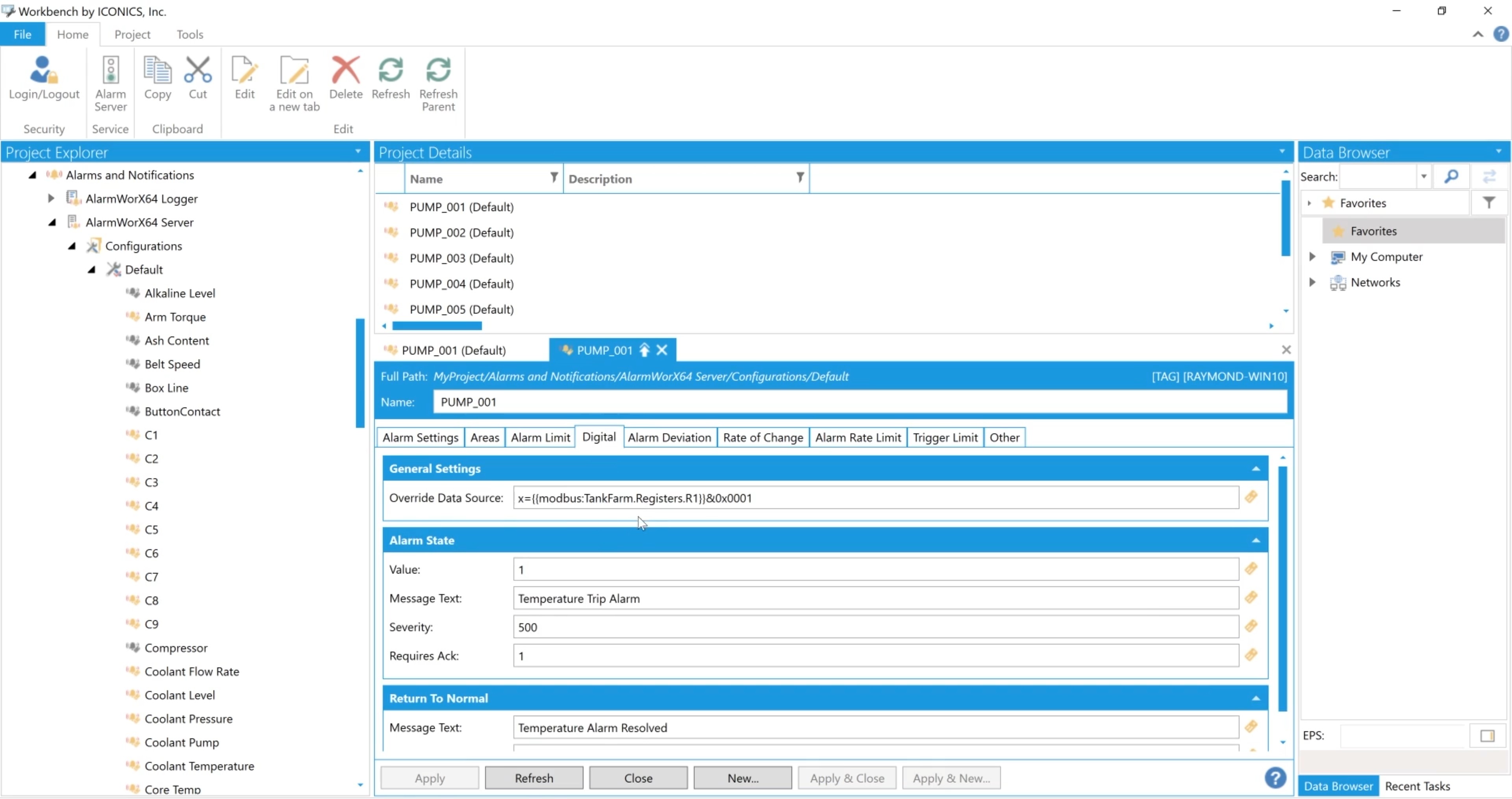Click the Digital form vertical scrollbar

pyautogui.click(x=1282, y=589)
